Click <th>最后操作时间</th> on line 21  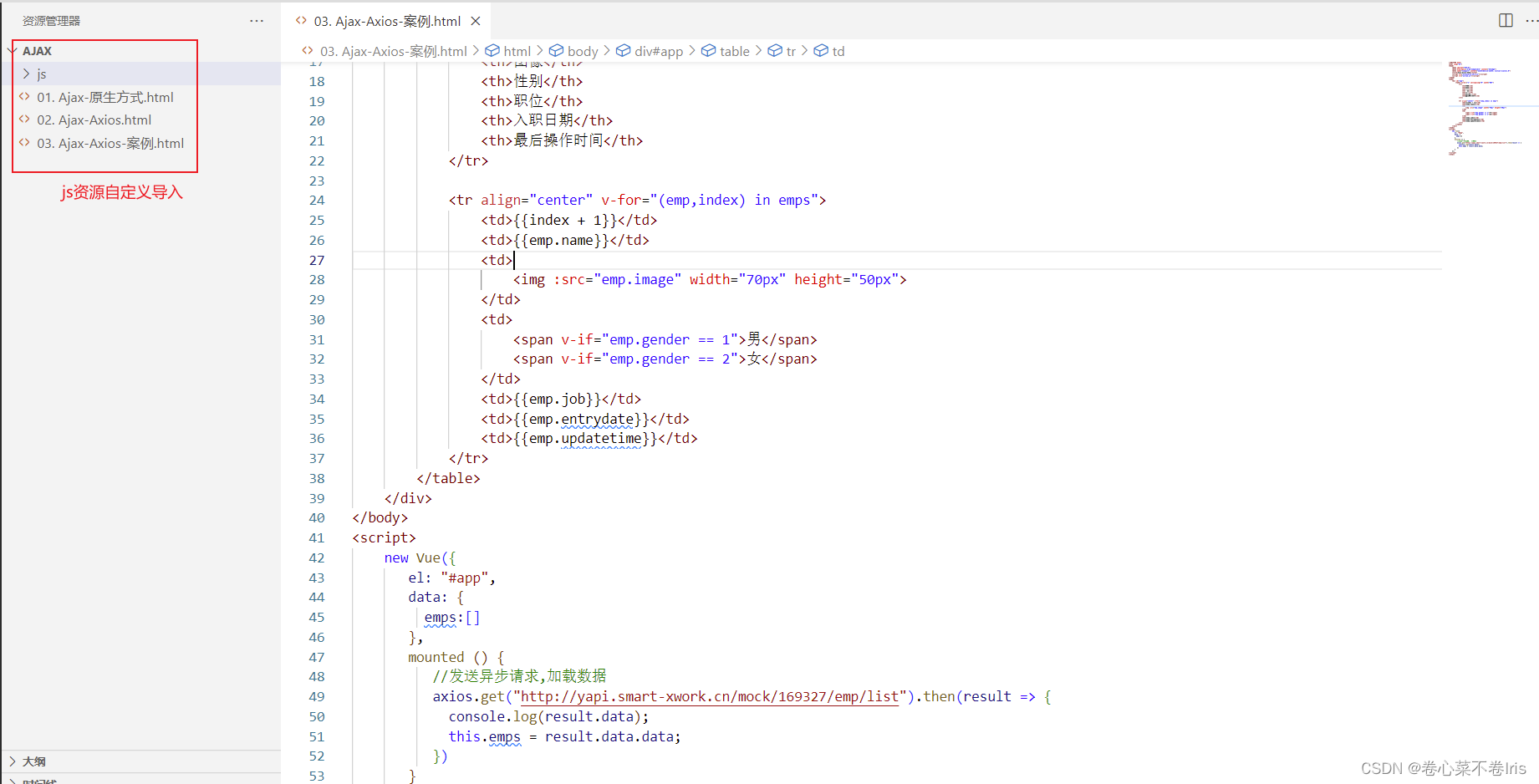[562, 140]
